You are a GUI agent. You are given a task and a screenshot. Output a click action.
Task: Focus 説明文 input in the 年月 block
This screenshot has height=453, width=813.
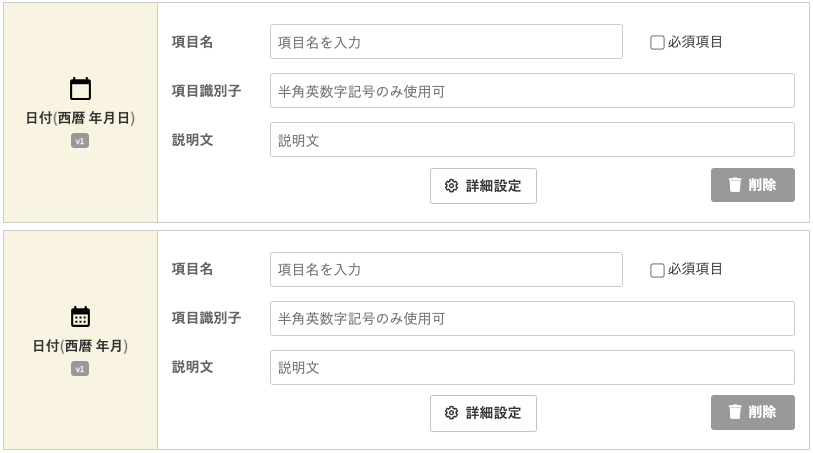click(532, 367)
